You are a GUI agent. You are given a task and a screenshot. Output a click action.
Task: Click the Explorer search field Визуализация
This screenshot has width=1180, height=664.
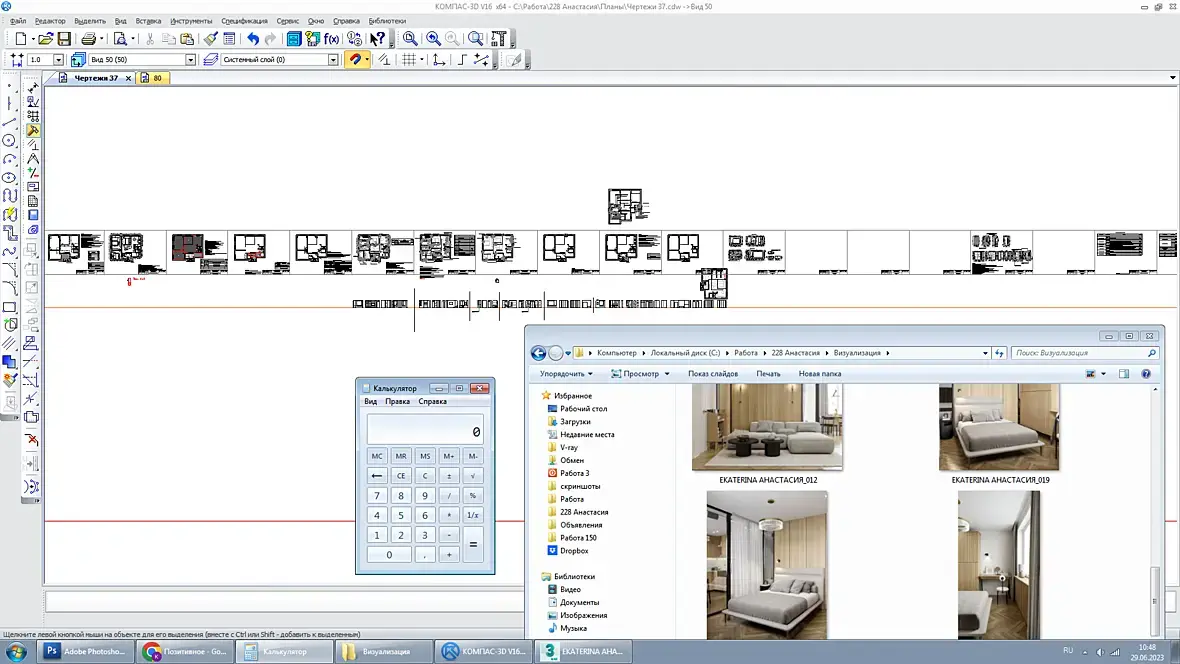[x=1085, y=353]
